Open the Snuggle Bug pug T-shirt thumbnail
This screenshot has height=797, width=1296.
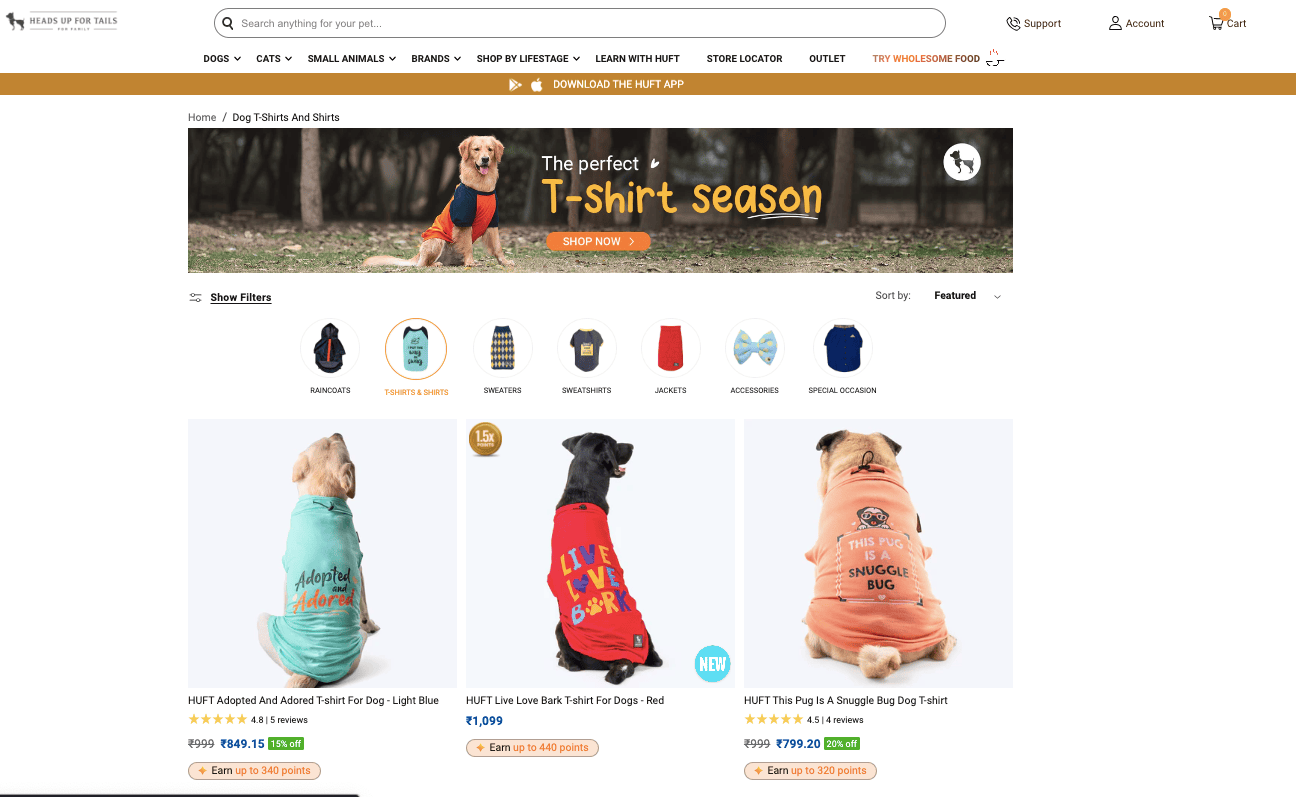click(878, 553)
